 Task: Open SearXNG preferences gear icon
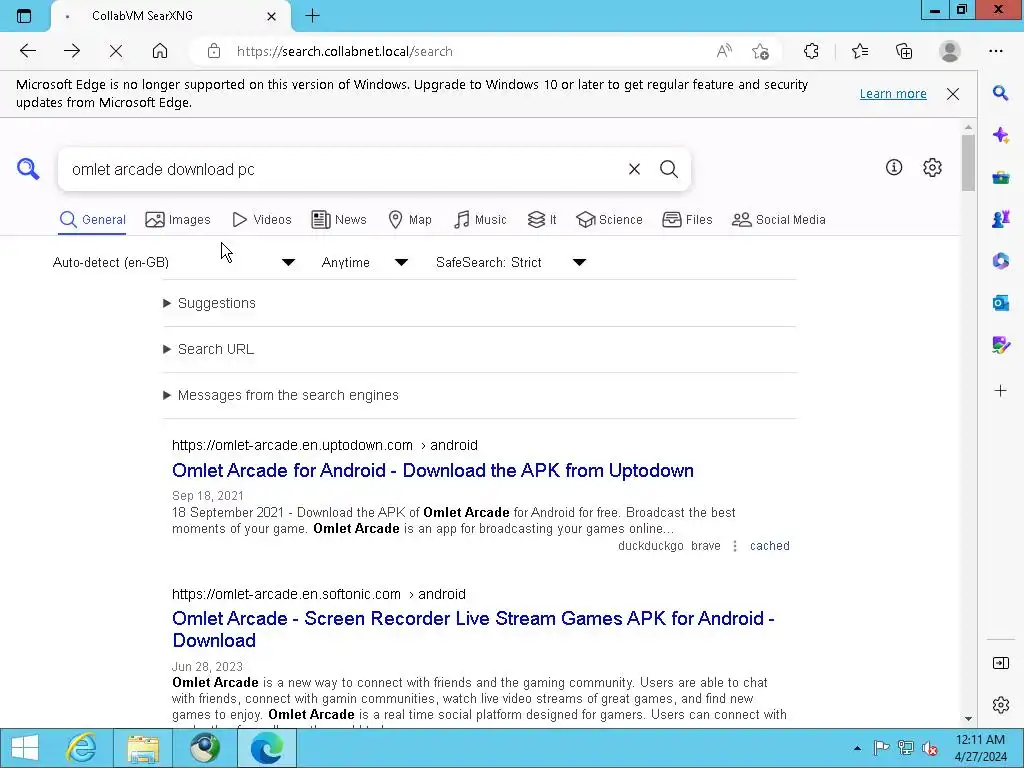click(x=933, y=167)
